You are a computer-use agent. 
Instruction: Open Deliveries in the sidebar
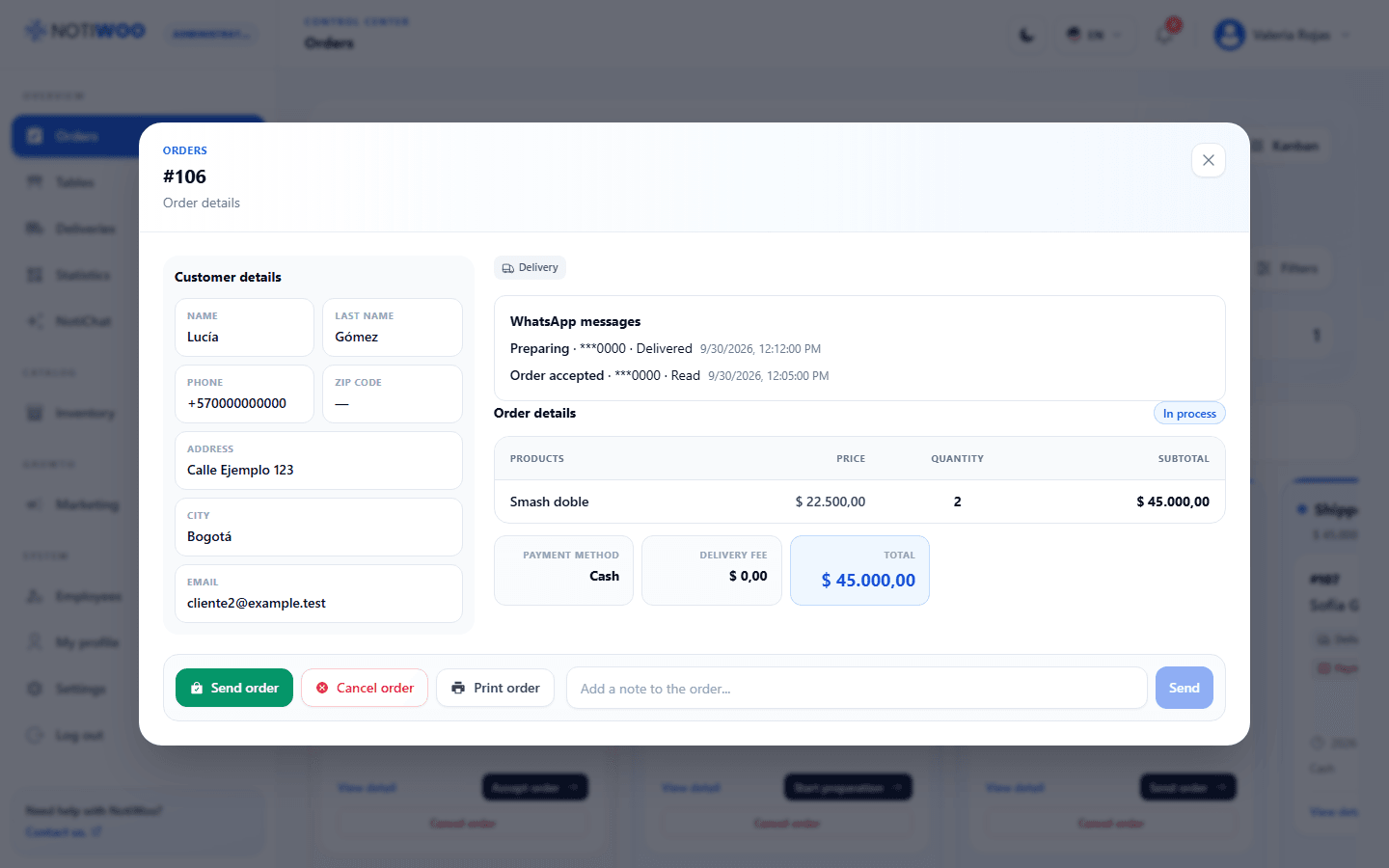(75, 229)
